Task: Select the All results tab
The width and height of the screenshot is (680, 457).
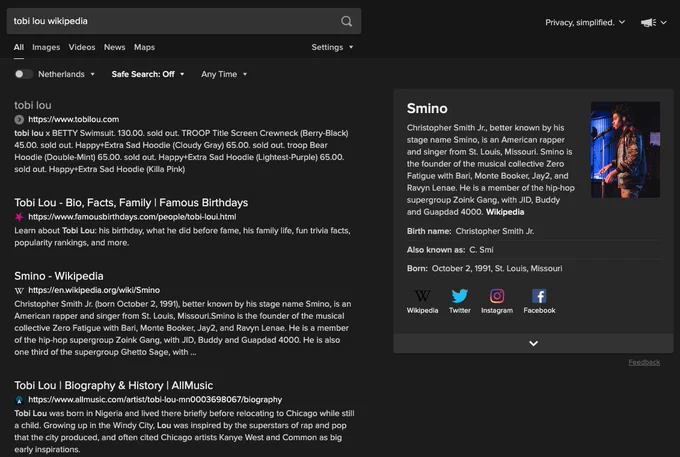Action: point(19,47)
